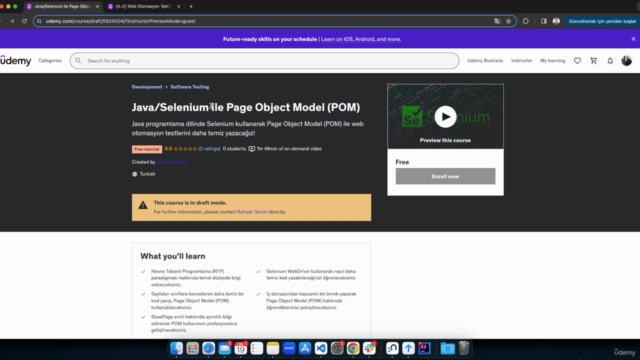This screenshot has height=360, width=640.
Task: Open the translate page icon
Action: point(497,21)
